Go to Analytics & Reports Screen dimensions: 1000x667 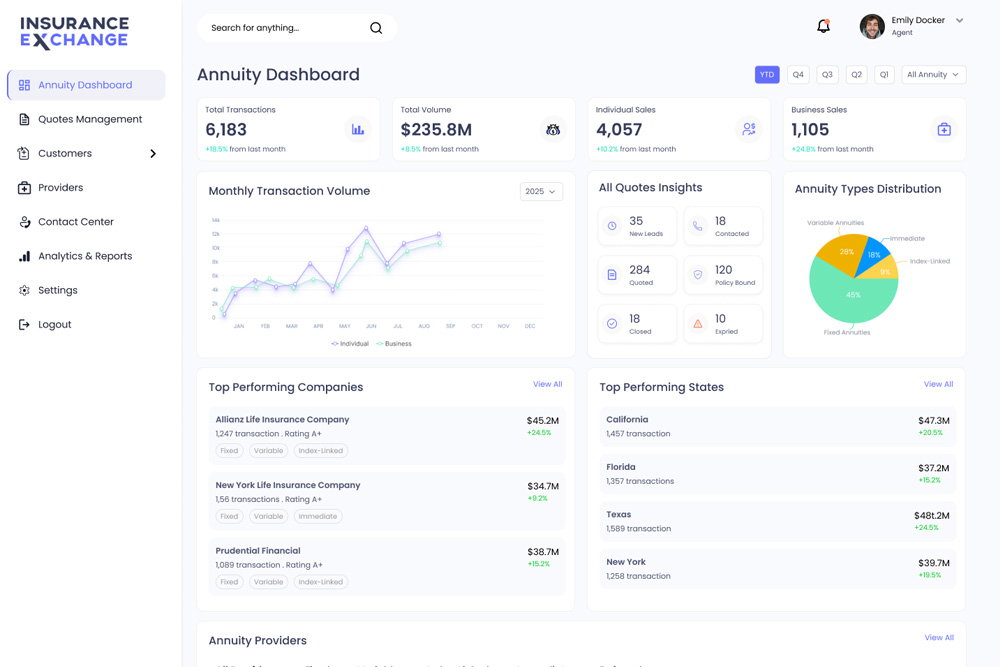click(x=84, y=256)
